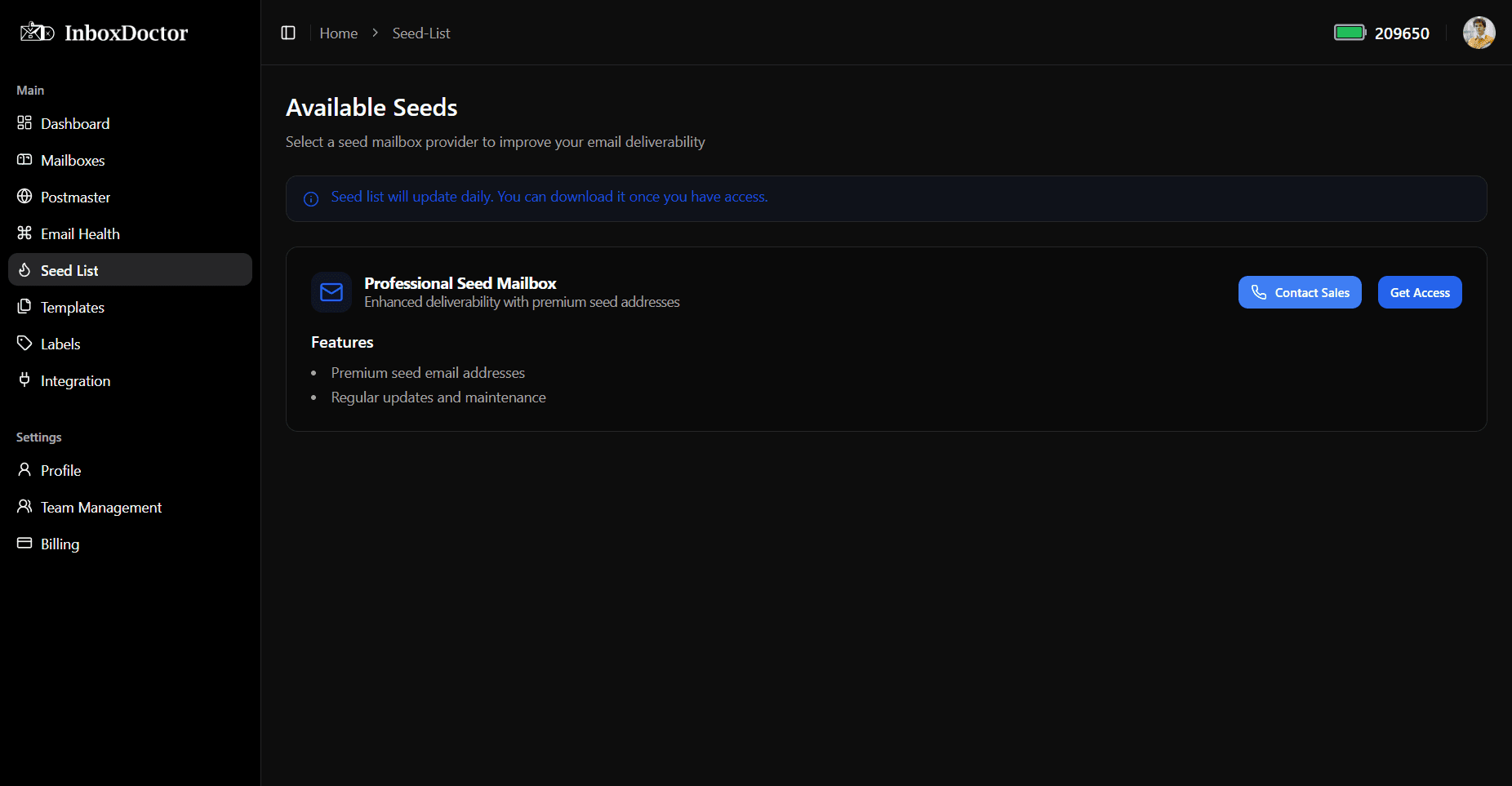
Task: Click the Integration plug icon
Action: coord(24,380)
